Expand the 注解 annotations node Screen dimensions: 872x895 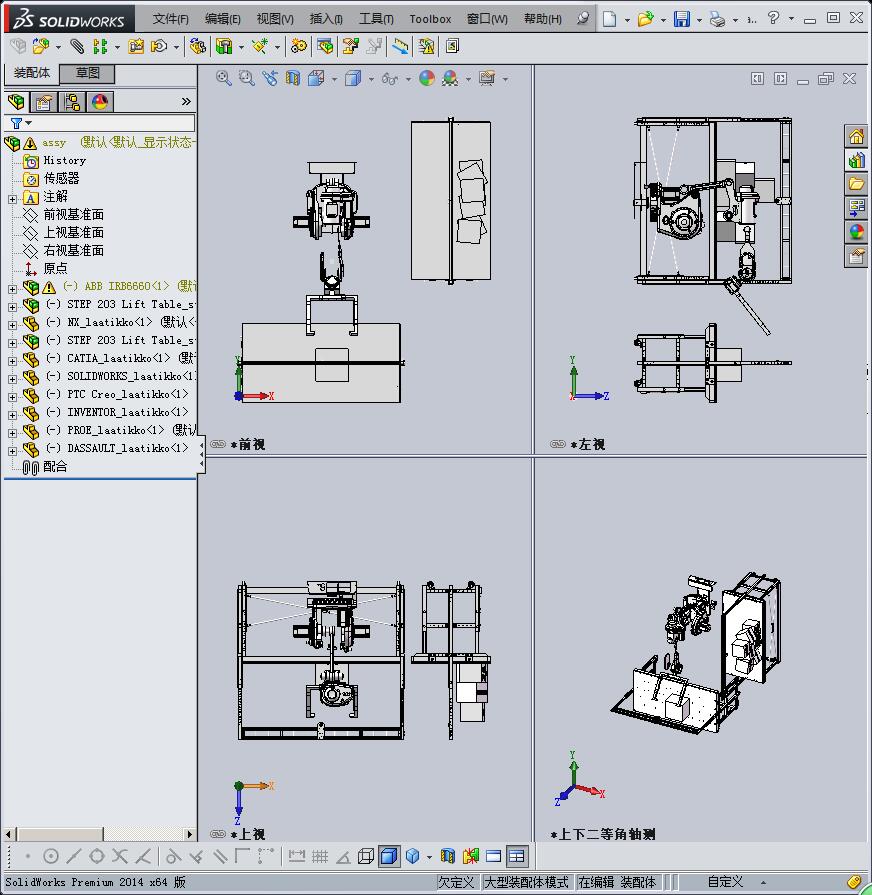click(13, 199)
